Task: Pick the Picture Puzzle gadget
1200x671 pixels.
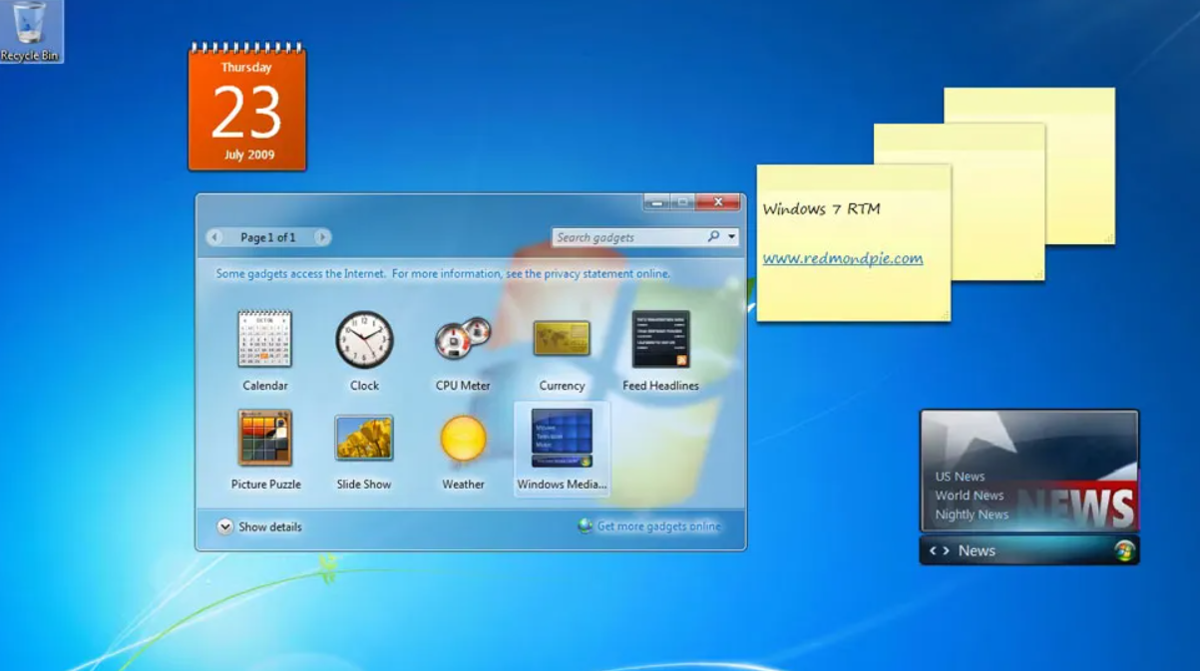Action: tap(265, 438)
